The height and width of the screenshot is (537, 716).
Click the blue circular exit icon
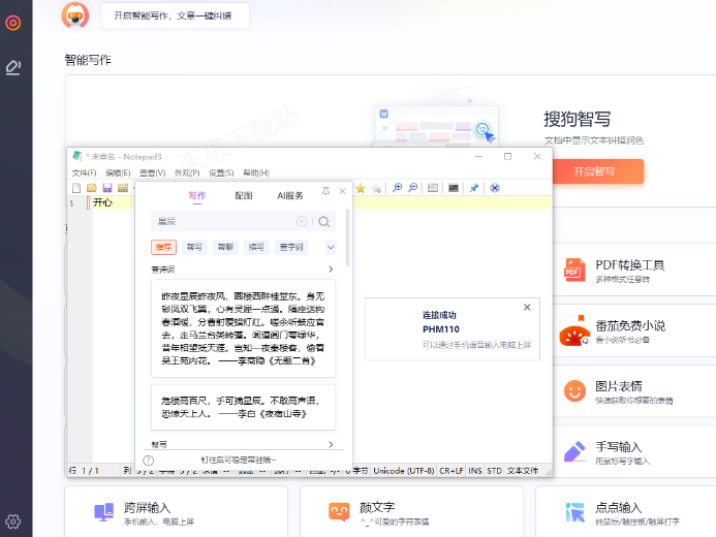(495, 188)
